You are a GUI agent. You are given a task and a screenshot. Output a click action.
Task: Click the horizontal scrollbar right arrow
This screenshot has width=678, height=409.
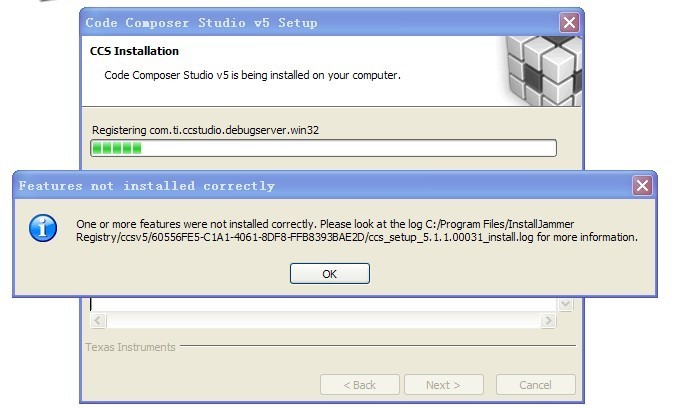coord(548,321)
